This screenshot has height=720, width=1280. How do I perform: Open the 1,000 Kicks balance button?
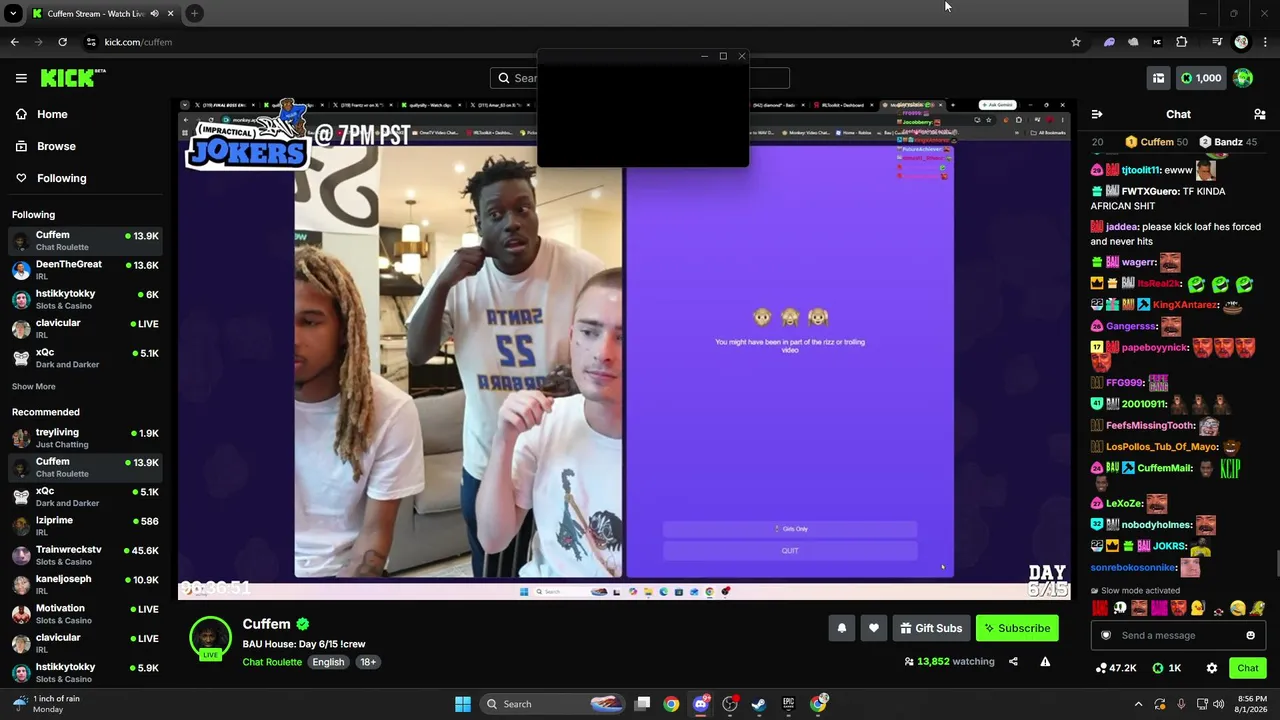pos(1200,78)
